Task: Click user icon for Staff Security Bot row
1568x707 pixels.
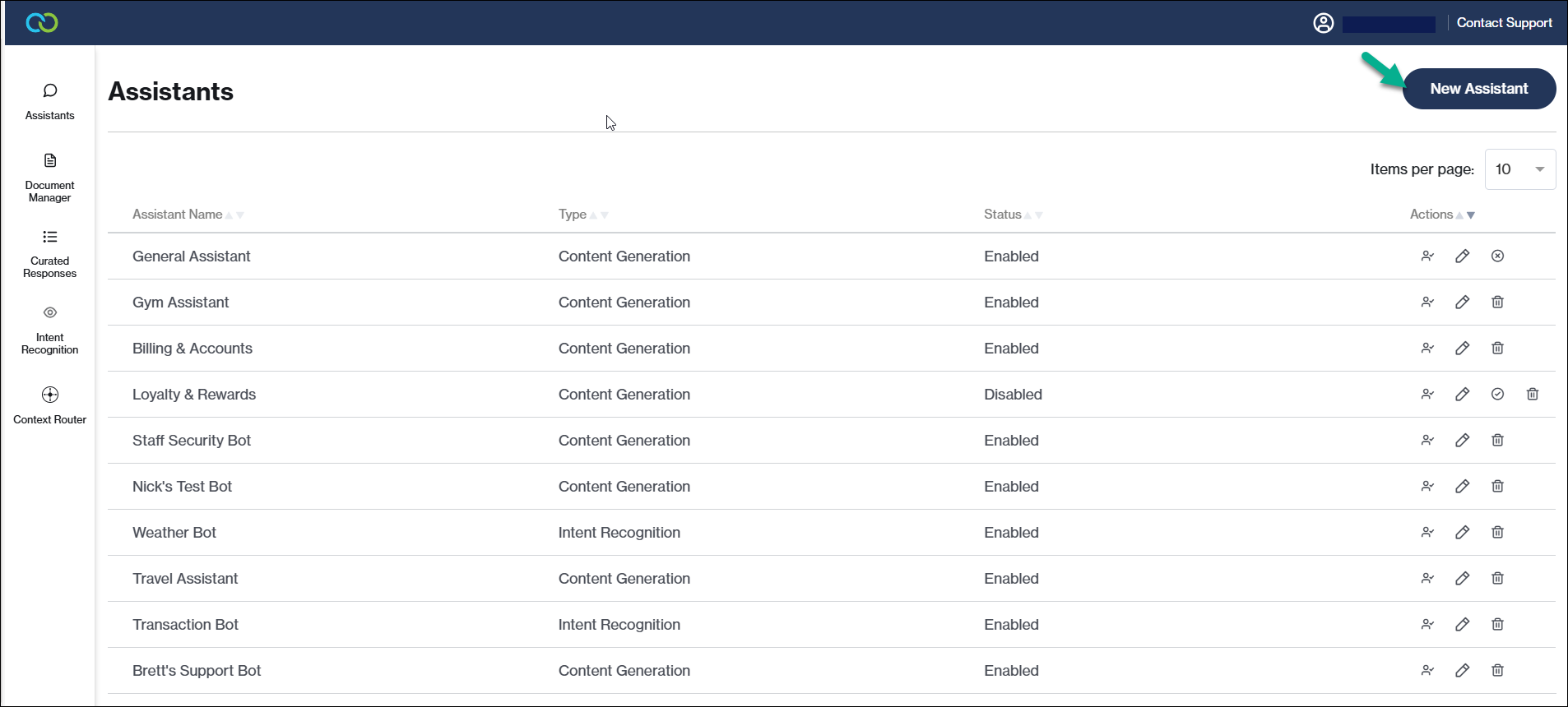Action: pyautogui.click(x=1427, y=441)
